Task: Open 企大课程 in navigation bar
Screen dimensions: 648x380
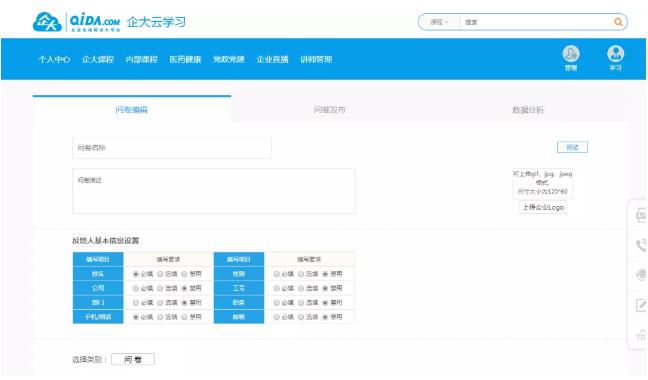Action: [98, 59]
